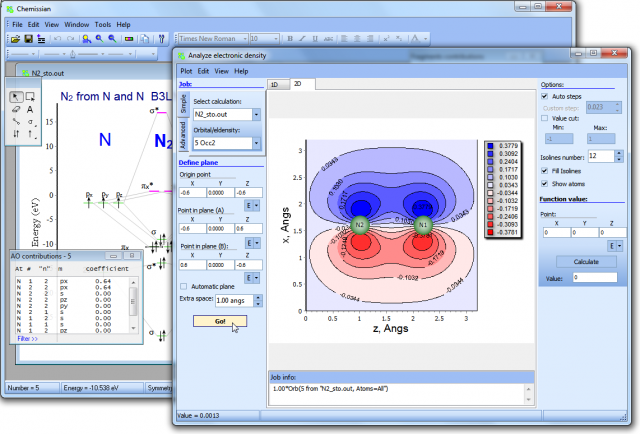This screenshot has height=434, width=640.
Task: Open the Times New Roman font dropdown
Action: pyautogui.click(x=245, y=39)
